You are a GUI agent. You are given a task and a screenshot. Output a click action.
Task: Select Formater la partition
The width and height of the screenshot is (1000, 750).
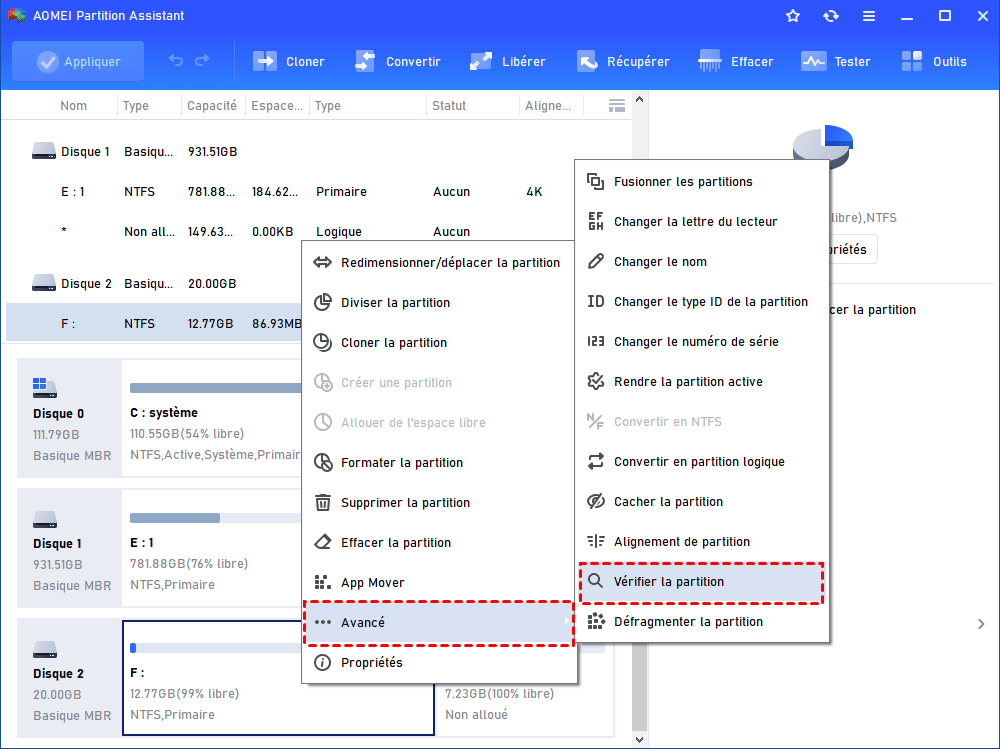(x=439, y=462)
